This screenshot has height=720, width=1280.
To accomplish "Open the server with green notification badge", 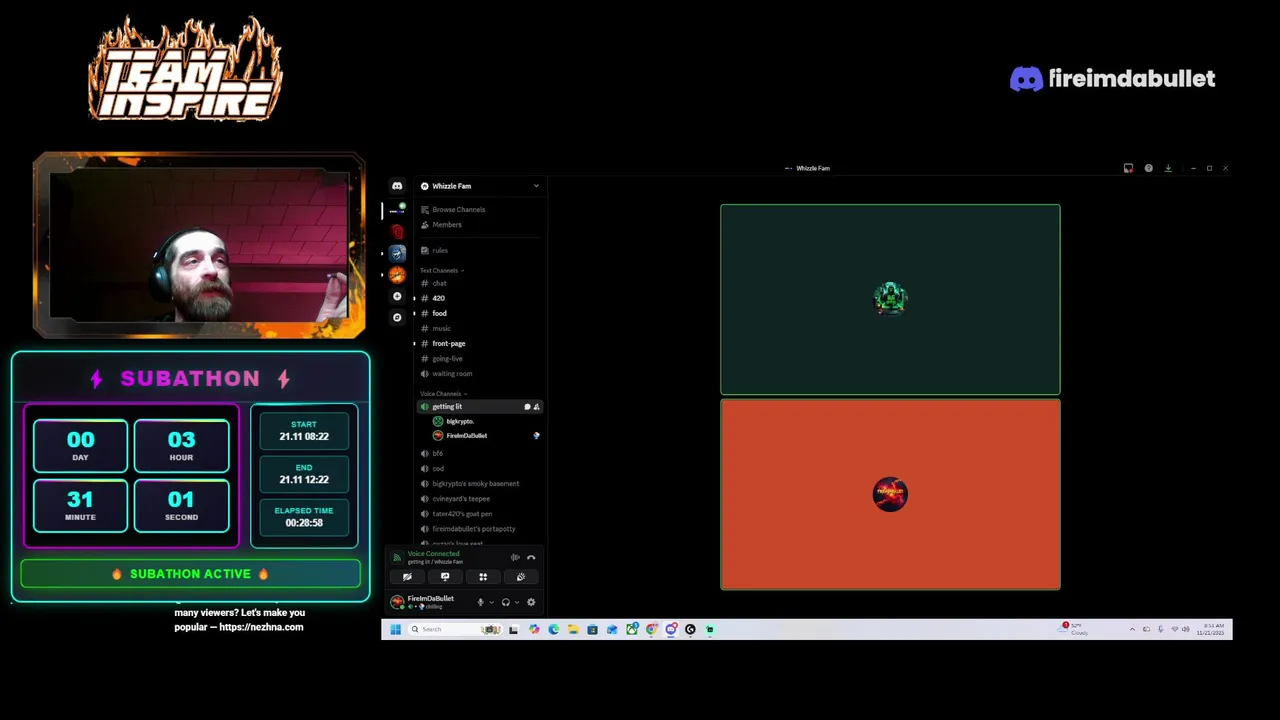I will [x=397, y=209].
